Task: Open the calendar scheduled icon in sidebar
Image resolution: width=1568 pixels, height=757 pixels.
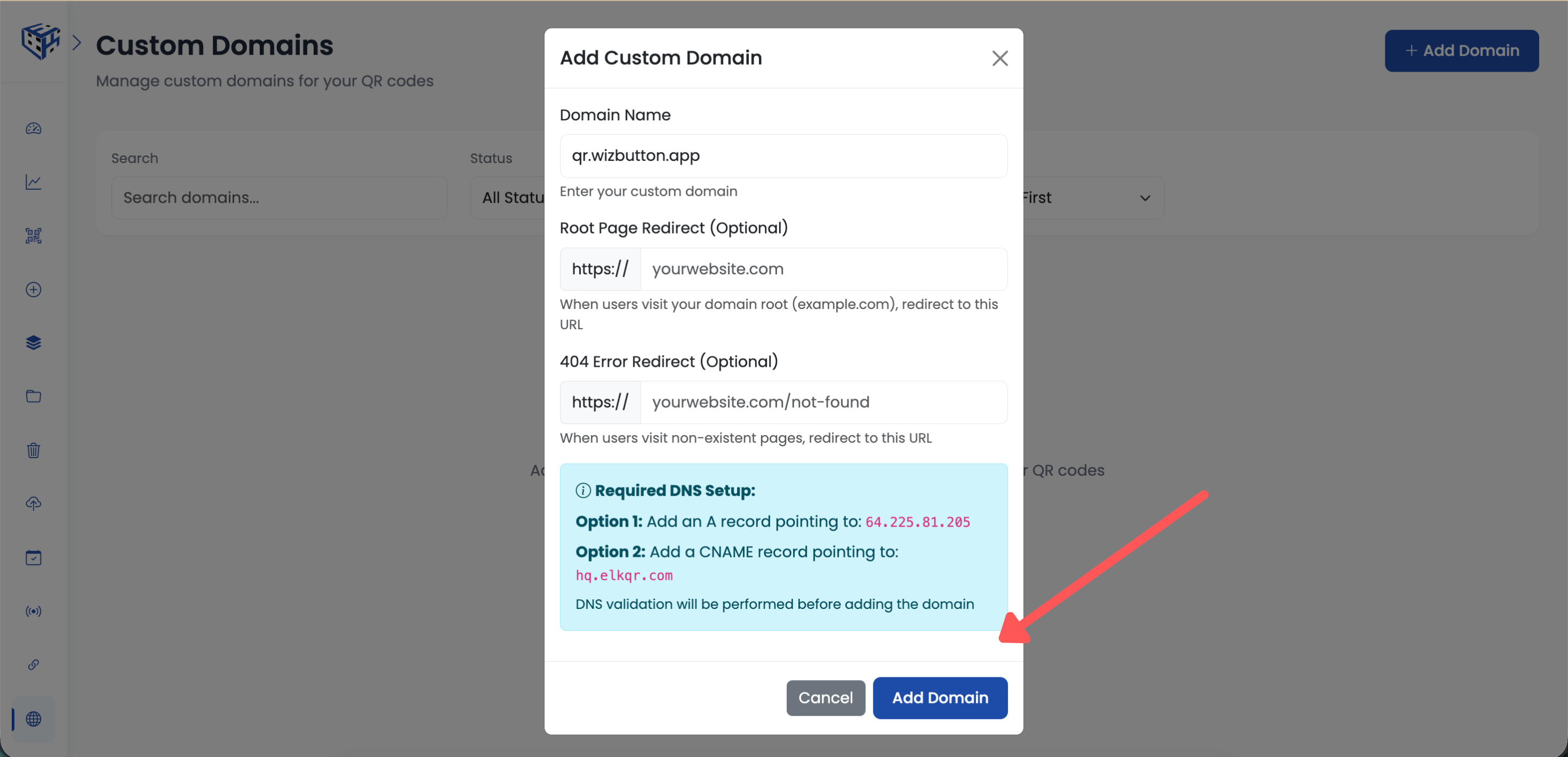Action: coord(34,557)
